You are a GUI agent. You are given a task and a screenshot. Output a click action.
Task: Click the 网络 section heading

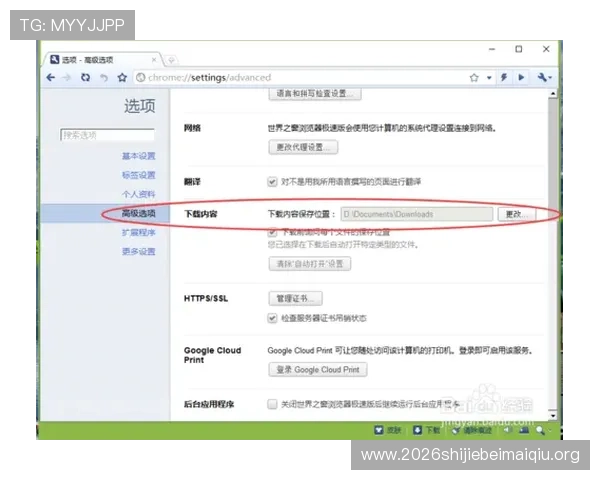[192, 128]
